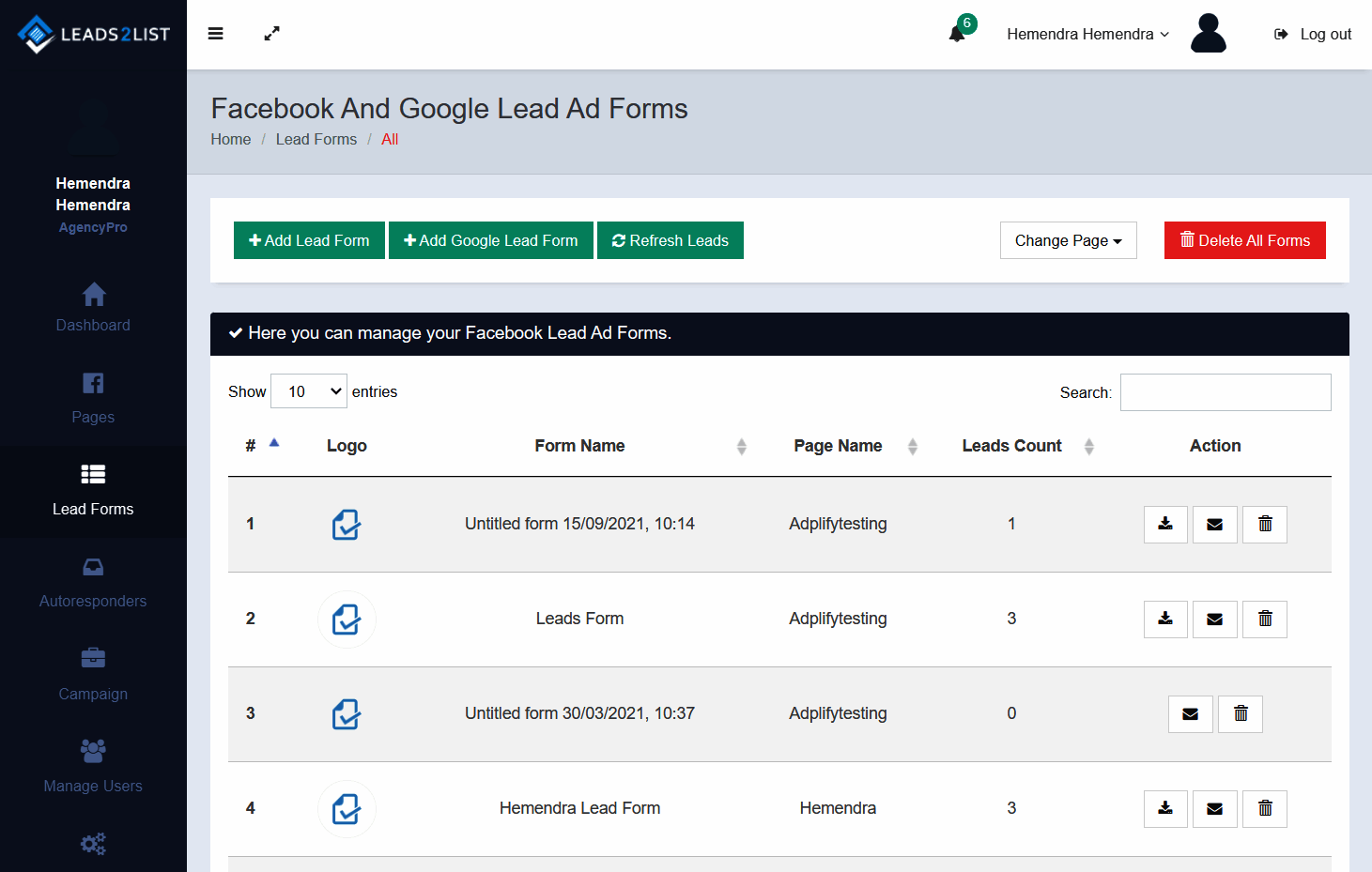This screenshot has height=872, width=1372.
Task: Click trash icon for Leads Form row
Action: [1264, 620]
